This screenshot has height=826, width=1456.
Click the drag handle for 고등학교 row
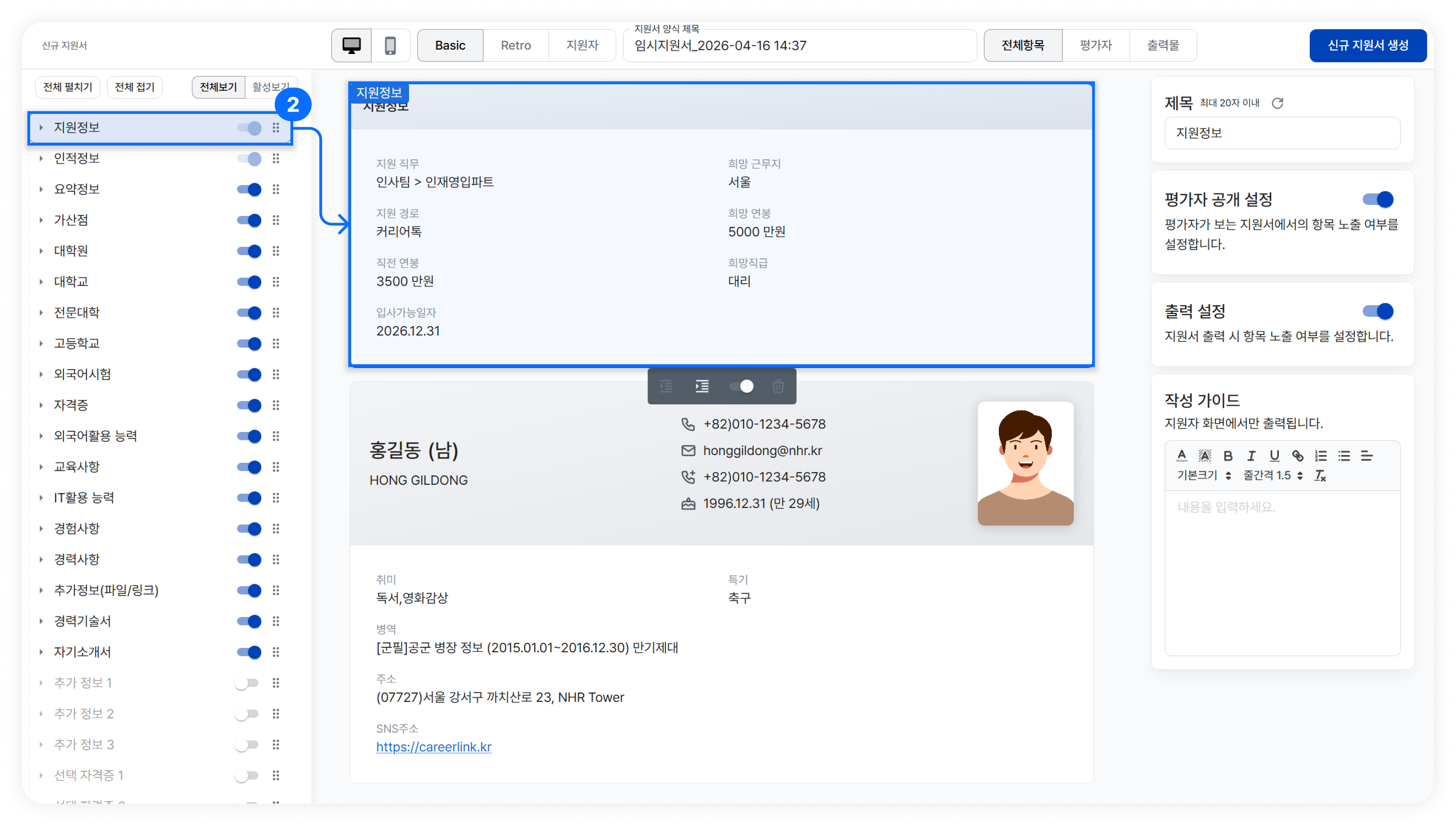coord(276,343)
